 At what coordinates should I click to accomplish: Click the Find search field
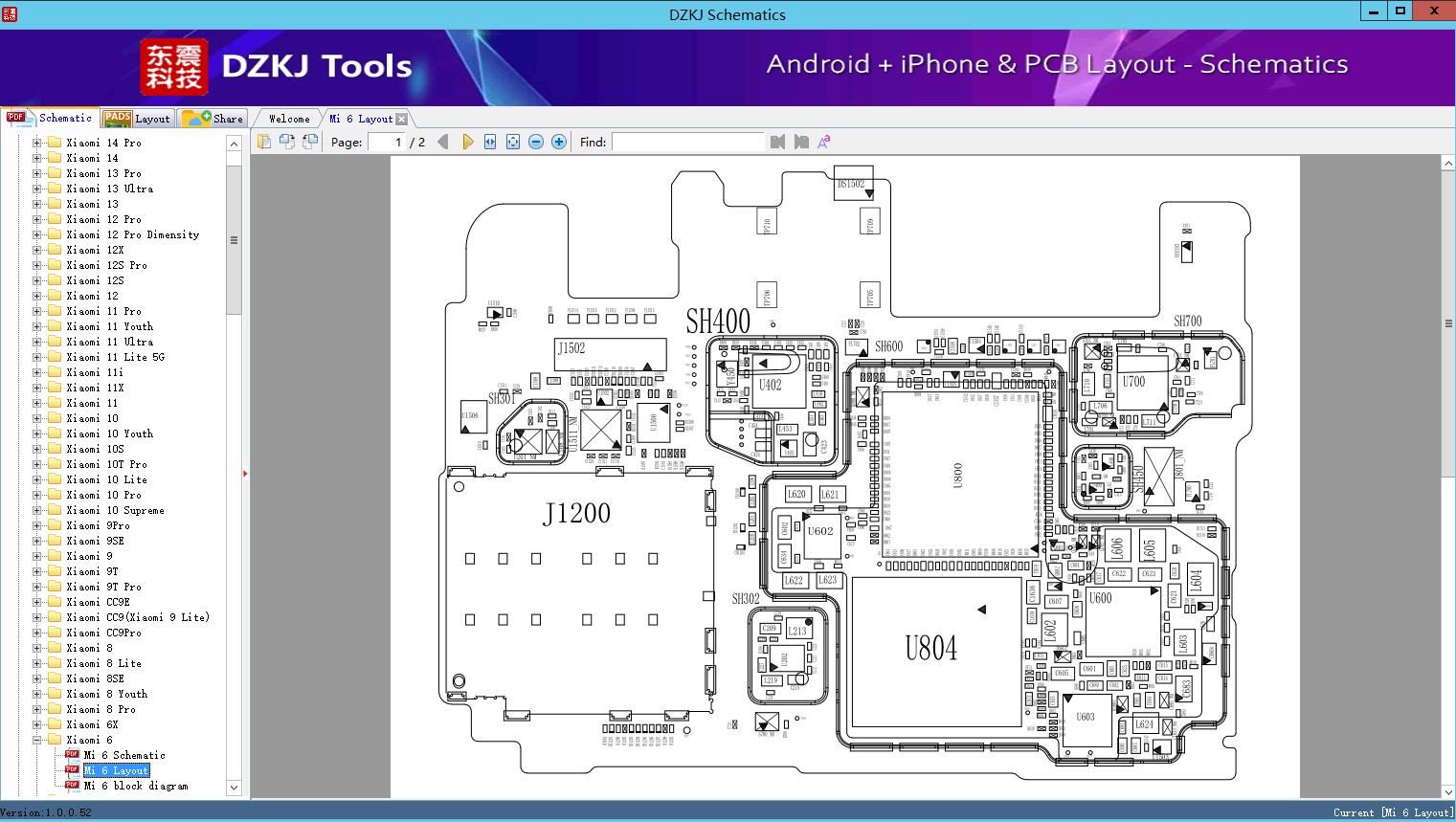pyautogui.click(x=688, y=142)
